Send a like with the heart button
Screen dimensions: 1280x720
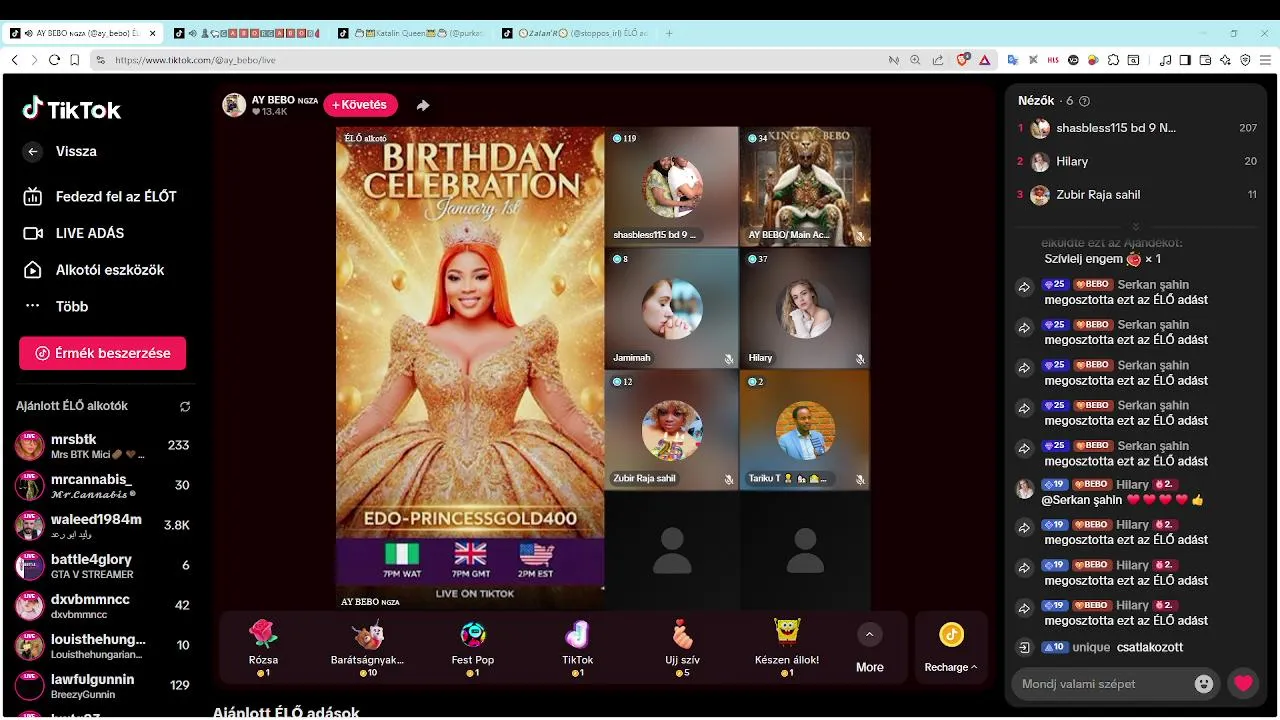pos(1243,684)
